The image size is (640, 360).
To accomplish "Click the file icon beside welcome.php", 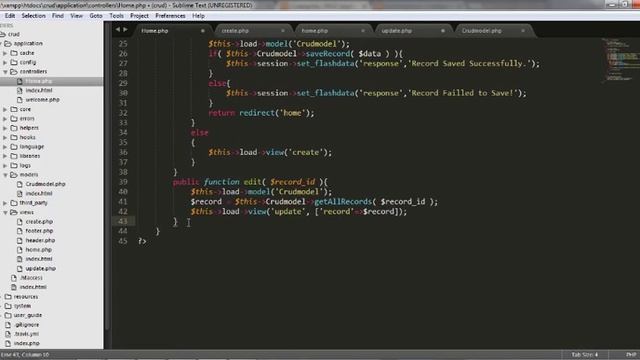I will [20, 100].
